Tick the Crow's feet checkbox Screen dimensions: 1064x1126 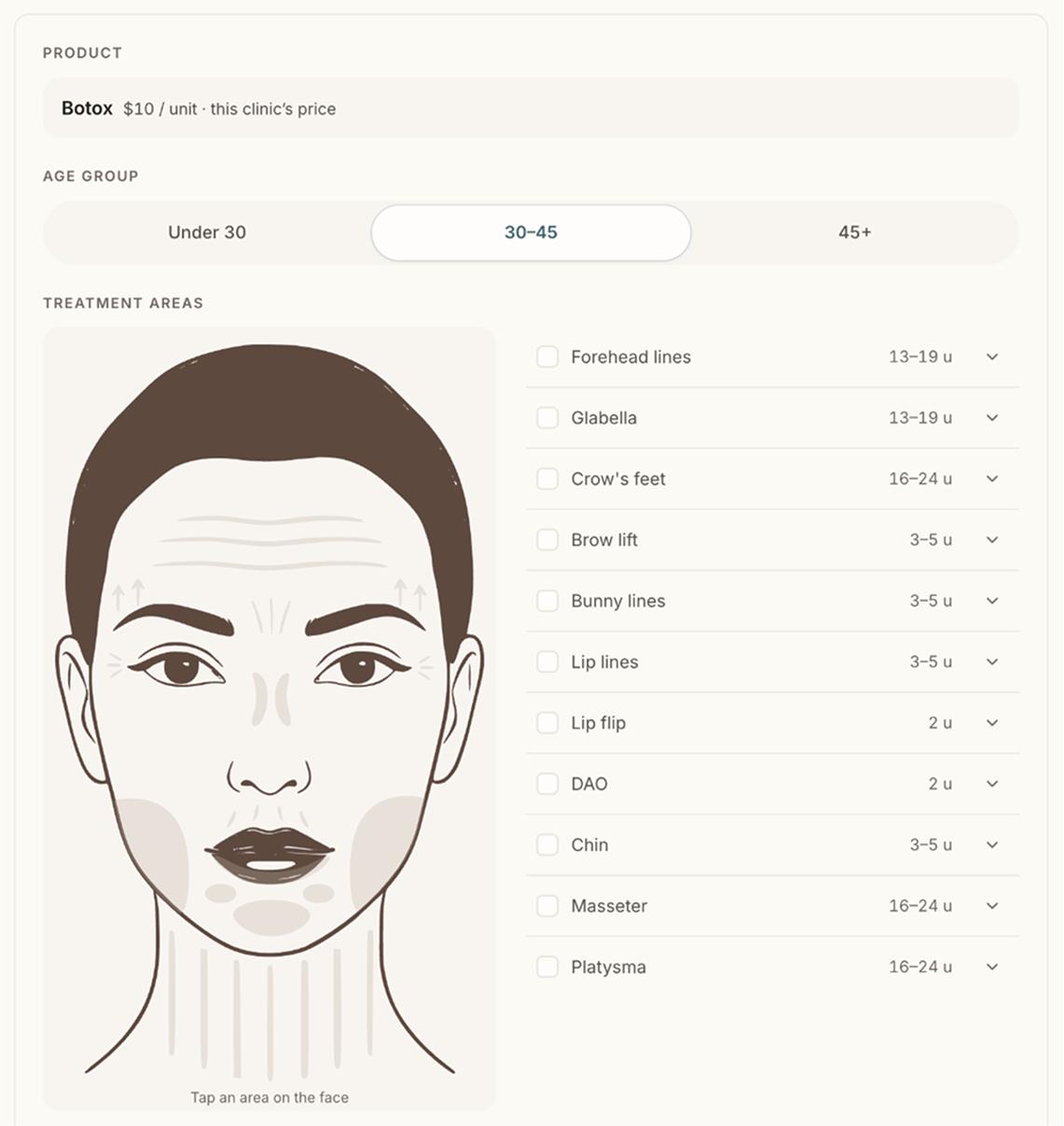click(x=547, y=479)
